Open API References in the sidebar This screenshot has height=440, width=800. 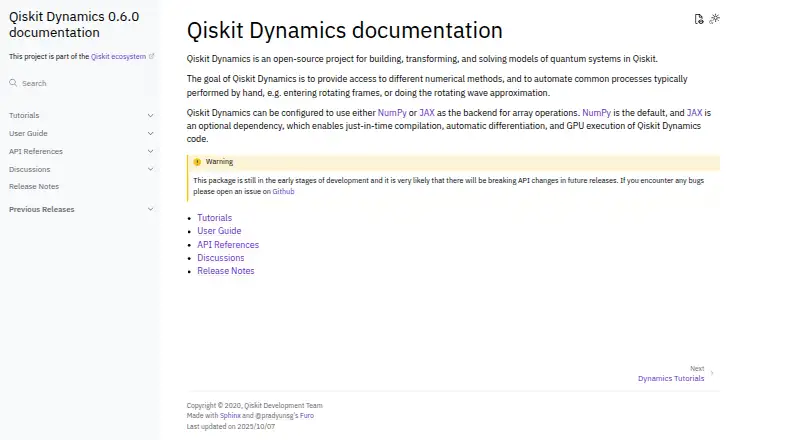[36, 151]
